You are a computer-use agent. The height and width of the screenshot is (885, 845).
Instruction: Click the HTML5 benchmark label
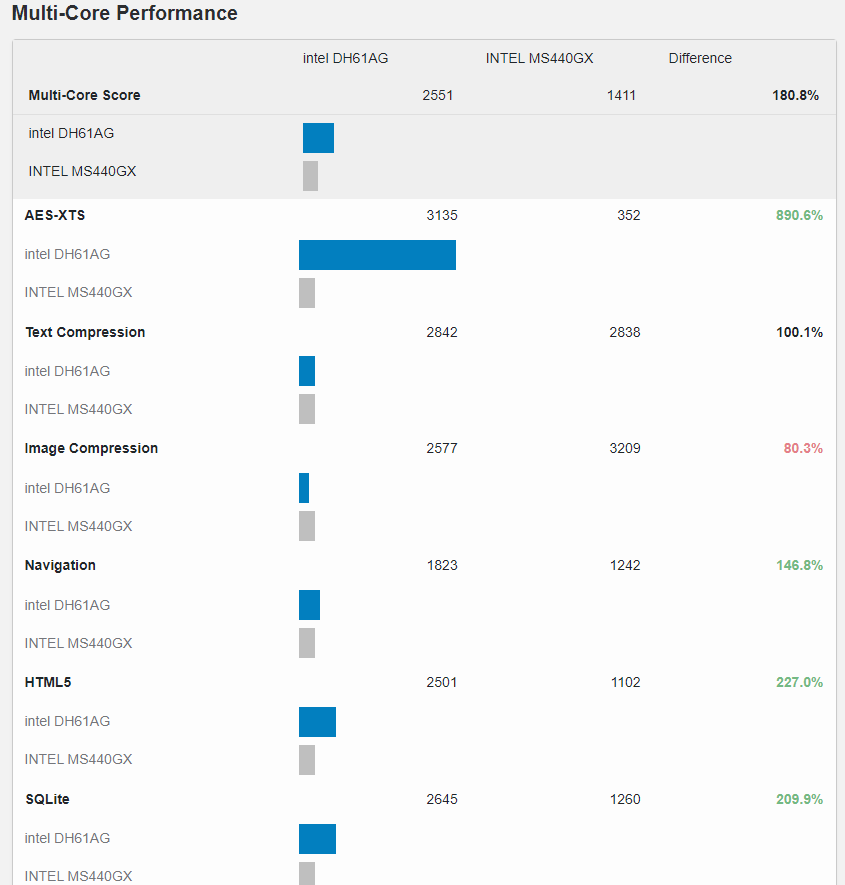(48, 682)
